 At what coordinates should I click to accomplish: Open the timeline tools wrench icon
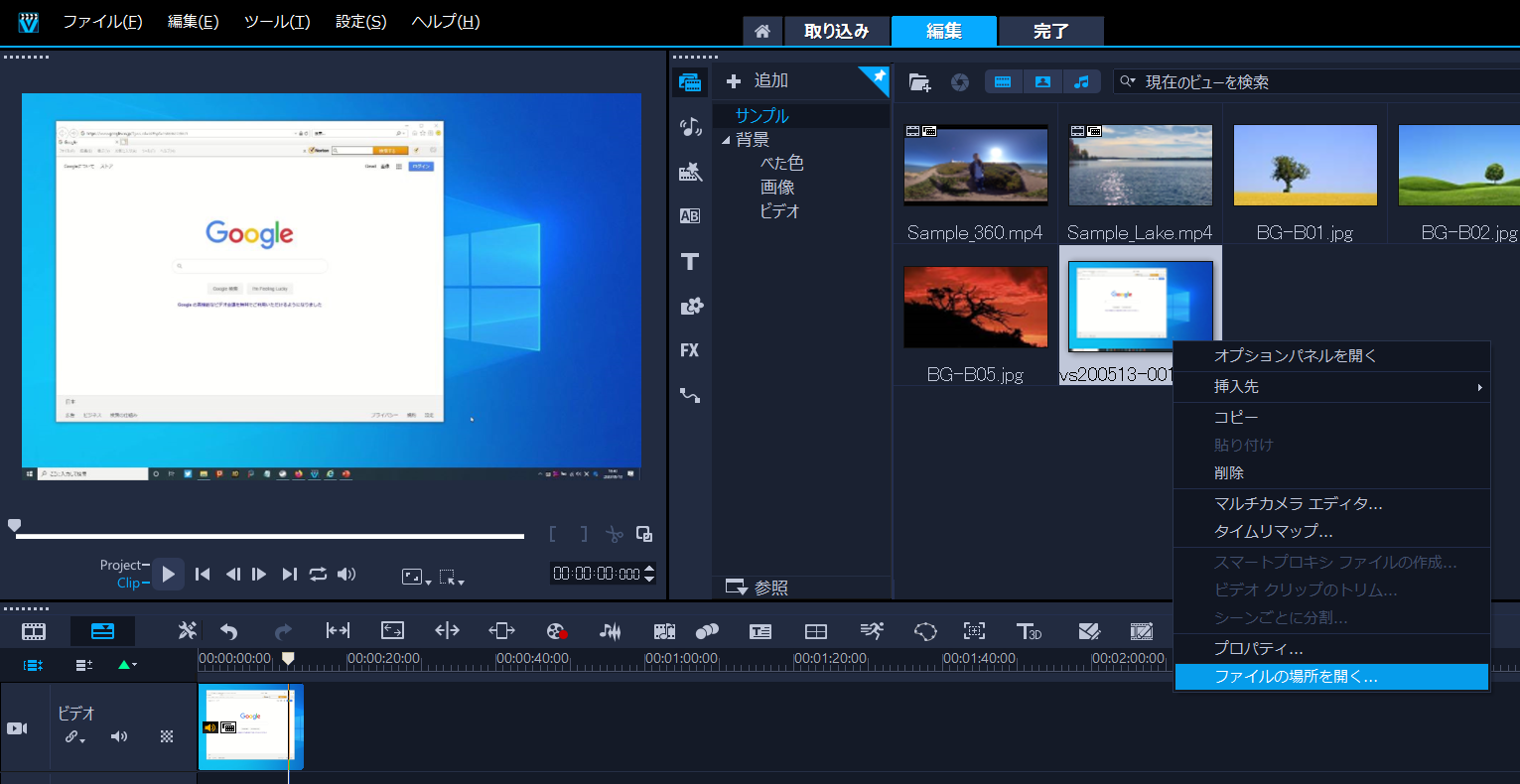187,631
